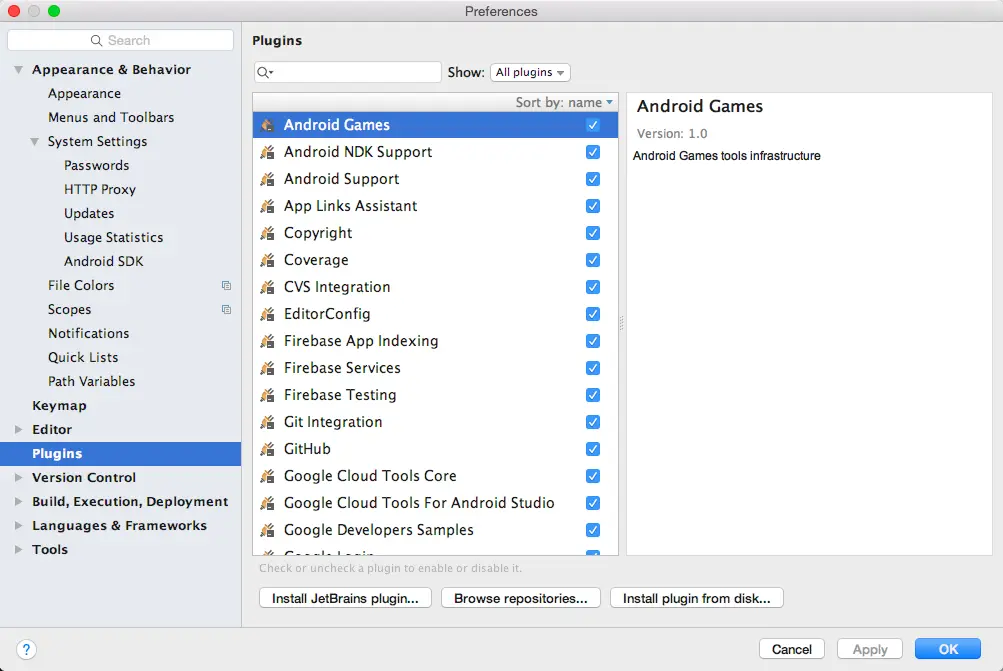This screenshot has width=1003, height=671.
Task: Click the Google Cloud Tools For Android Studio icon
Action: coord(267,503)
